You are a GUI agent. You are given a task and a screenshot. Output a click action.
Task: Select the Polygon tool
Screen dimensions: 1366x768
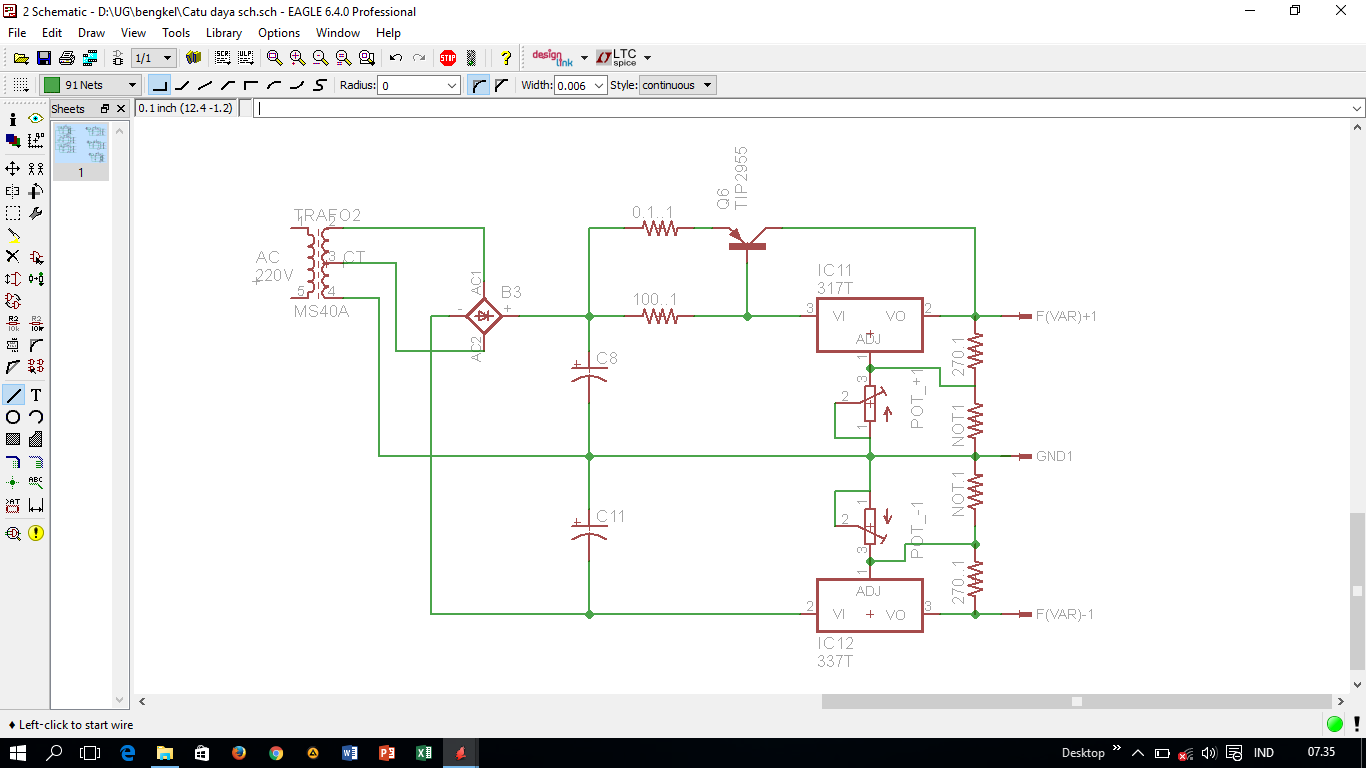point(36,439)
